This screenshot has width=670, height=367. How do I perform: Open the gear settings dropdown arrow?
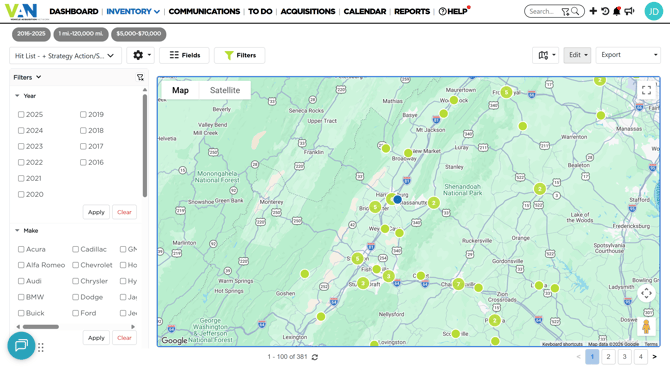[149, 55]
